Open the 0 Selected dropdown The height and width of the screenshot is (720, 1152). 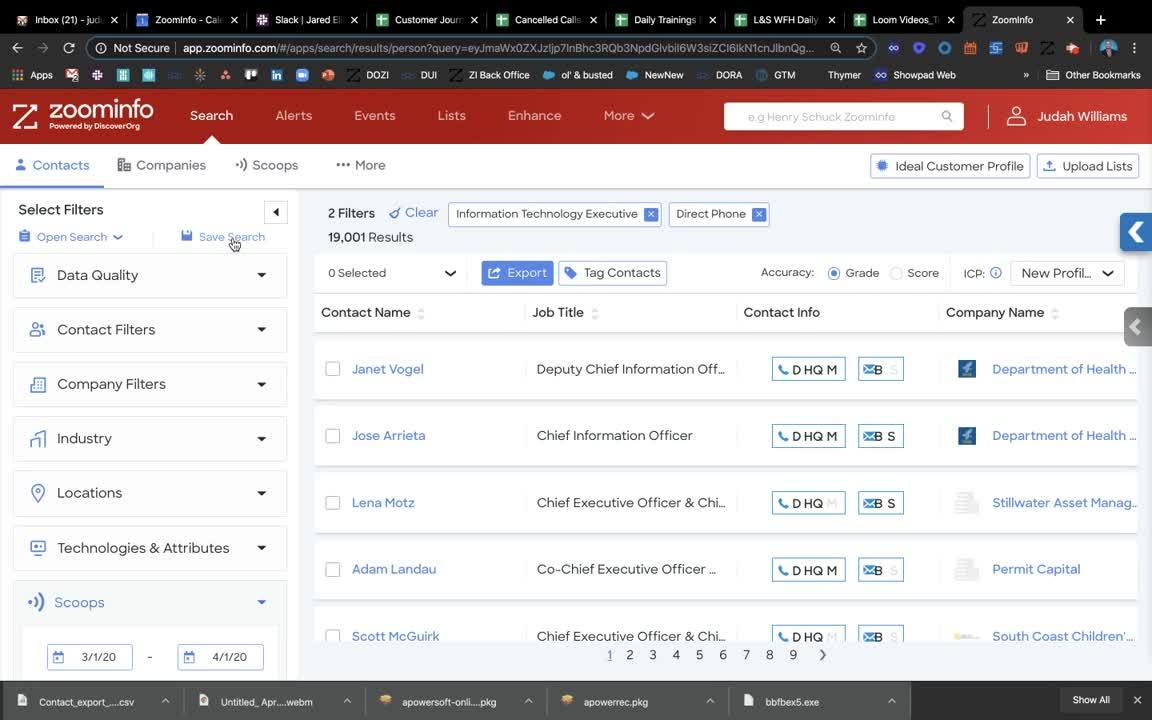click(x=392, y=273)
